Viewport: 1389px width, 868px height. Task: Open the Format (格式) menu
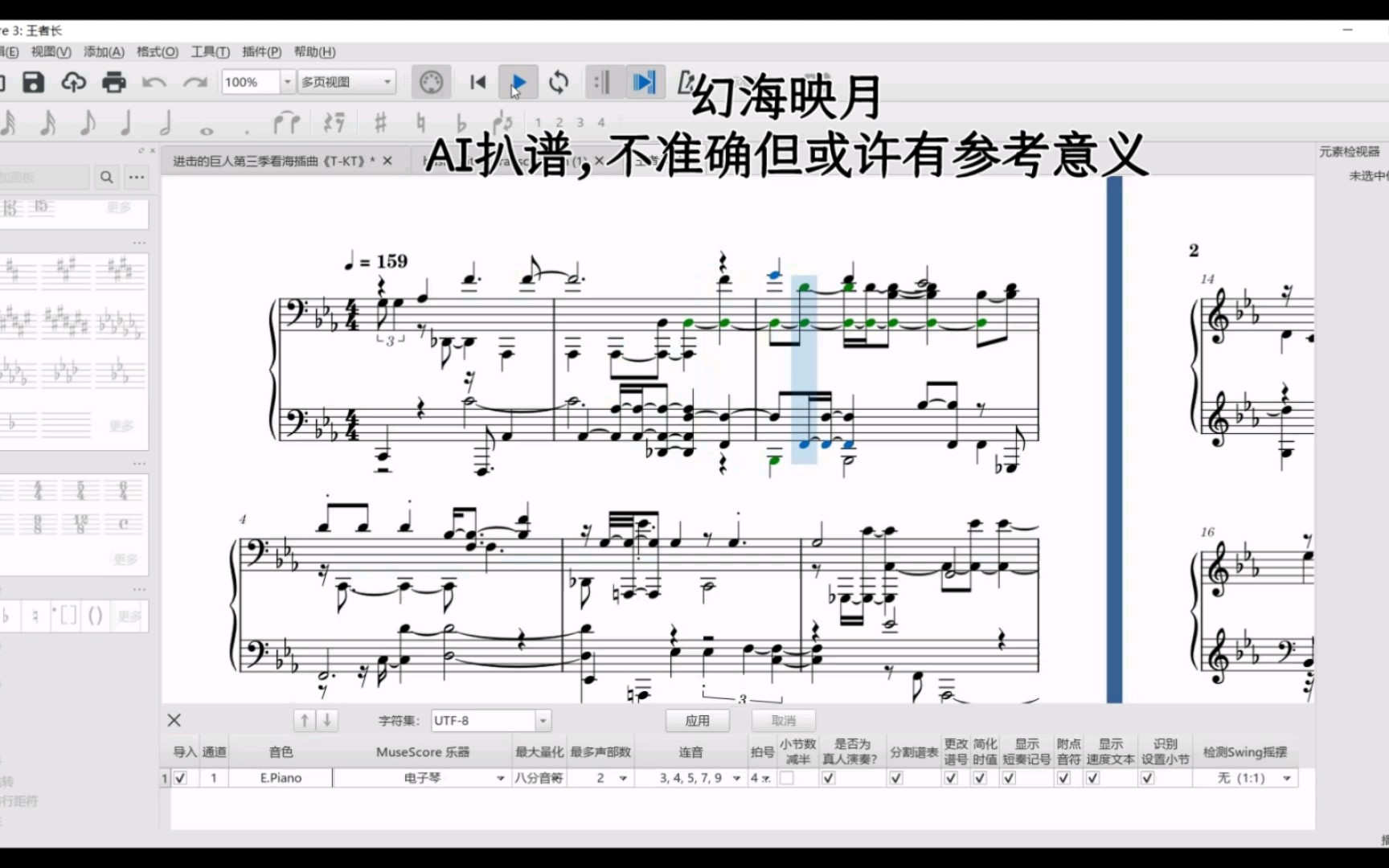[158, 51]
